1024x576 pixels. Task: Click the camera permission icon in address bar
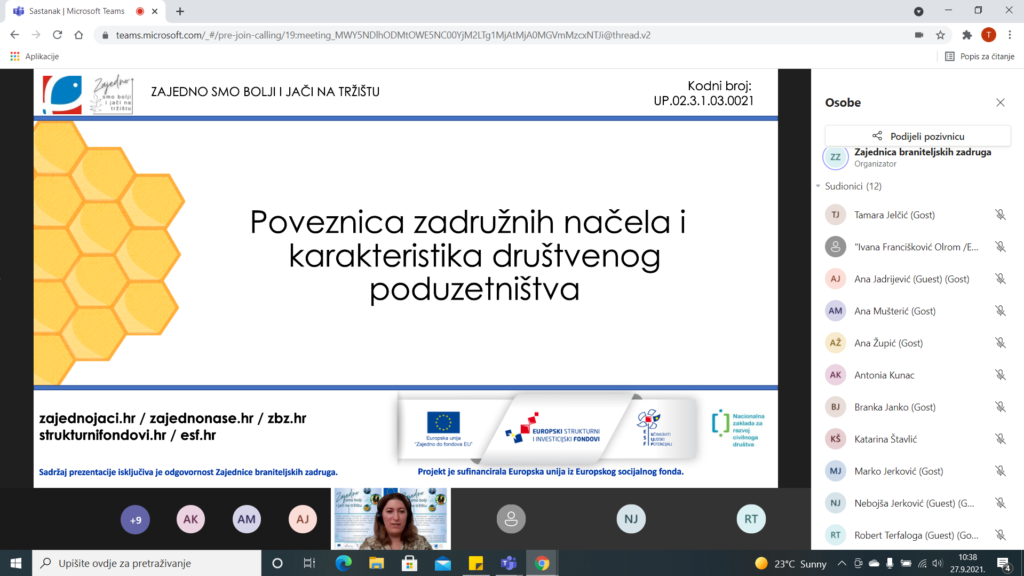click(918, 34)
